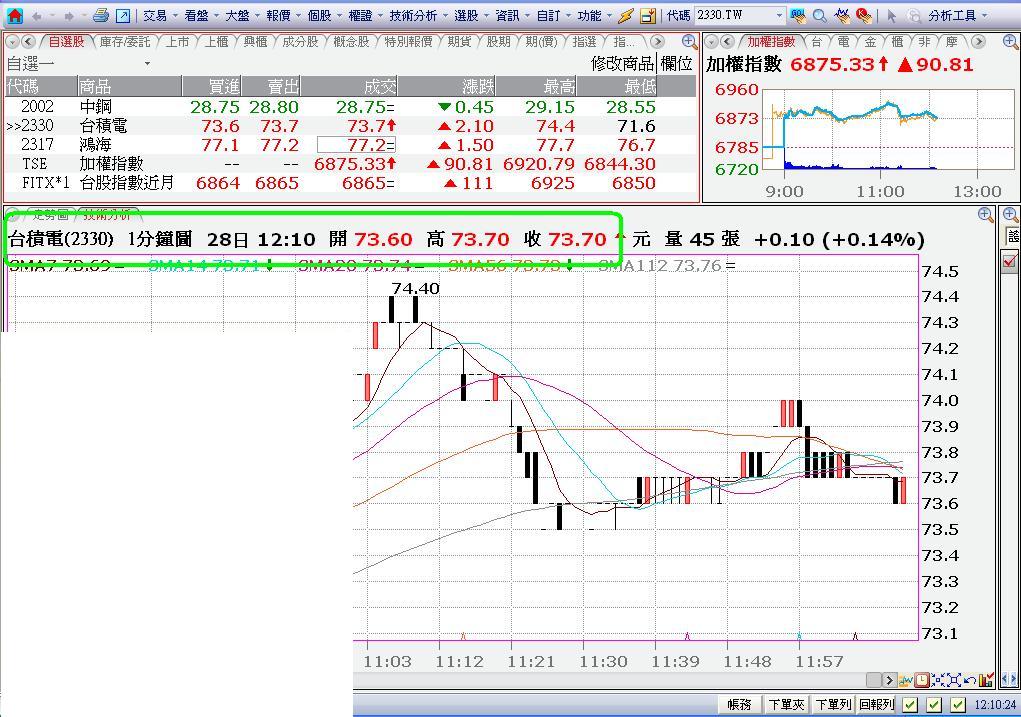Viewport: 1021px width, 717px height.
Task: Click the back navigation arrow in toolbar
Action: (36, 16)
